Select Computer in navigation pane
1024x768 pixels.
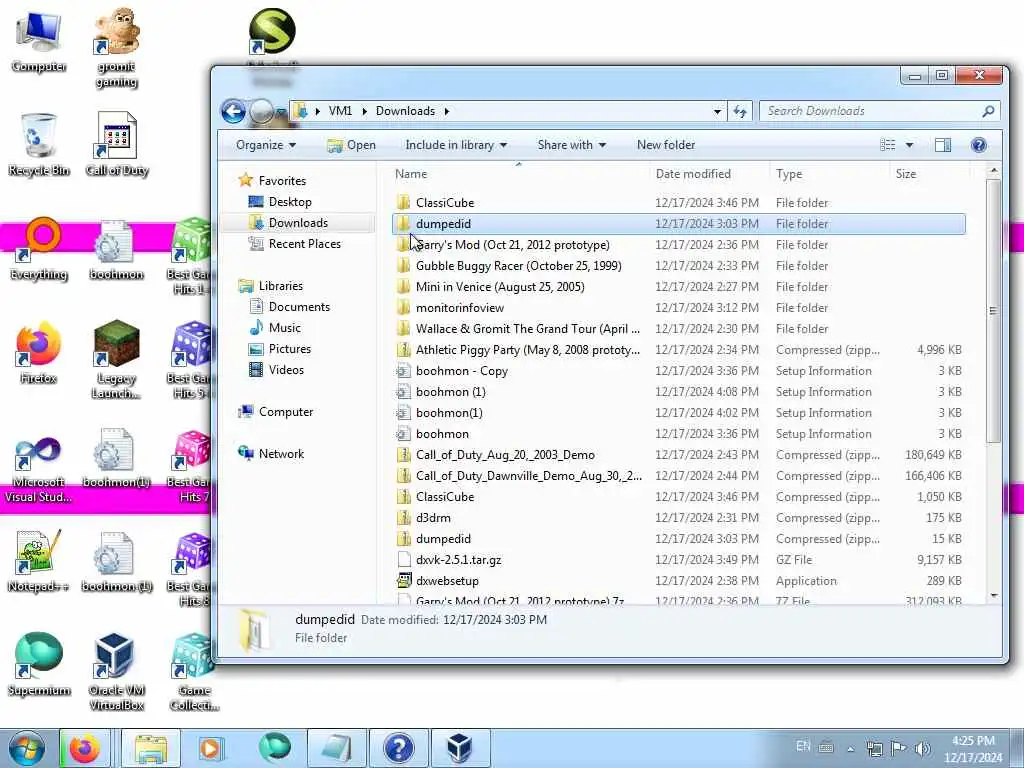(x=285, y=411)
